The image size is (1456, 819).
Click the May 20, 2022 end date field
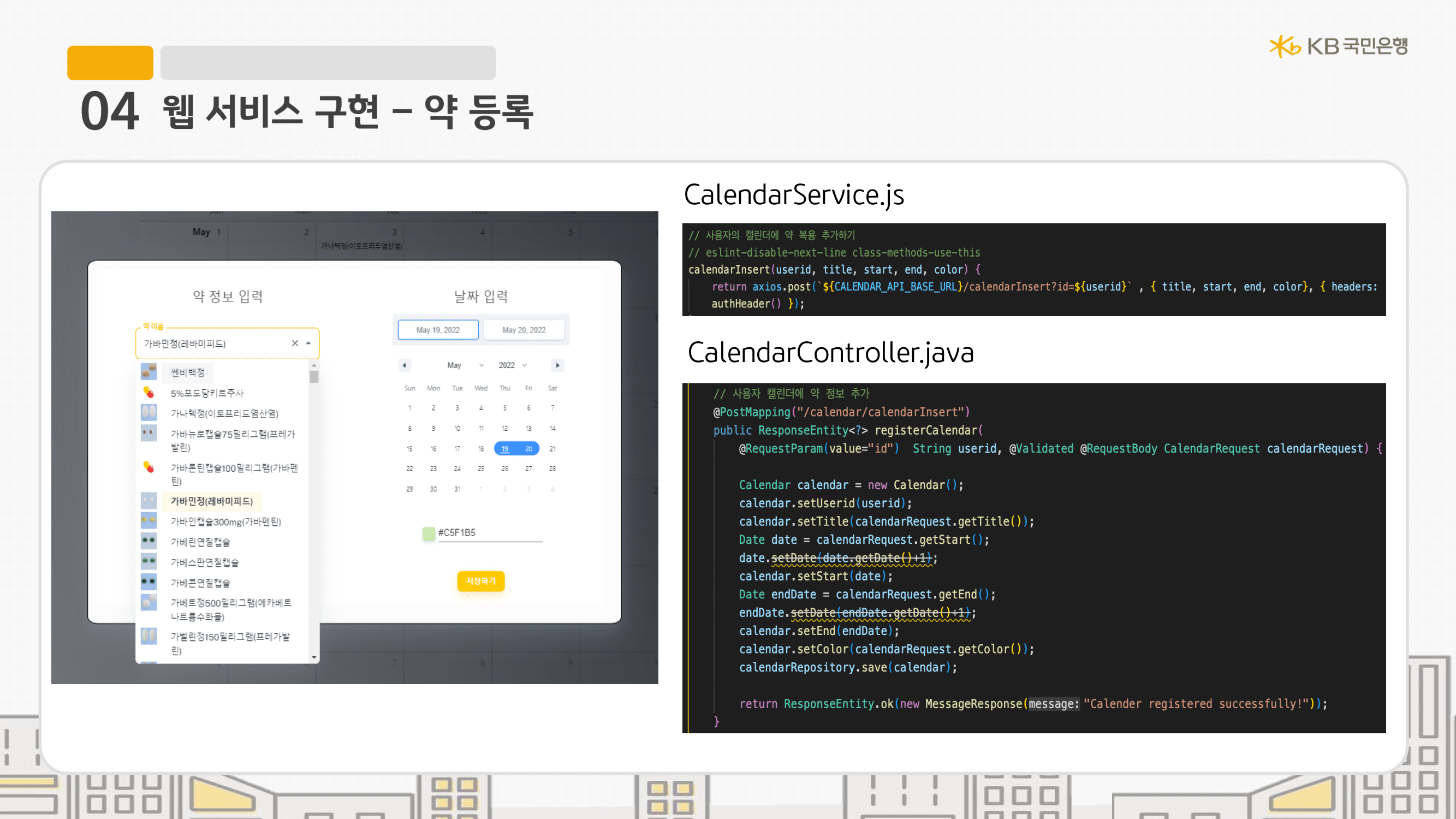click(x=524, y=330)
